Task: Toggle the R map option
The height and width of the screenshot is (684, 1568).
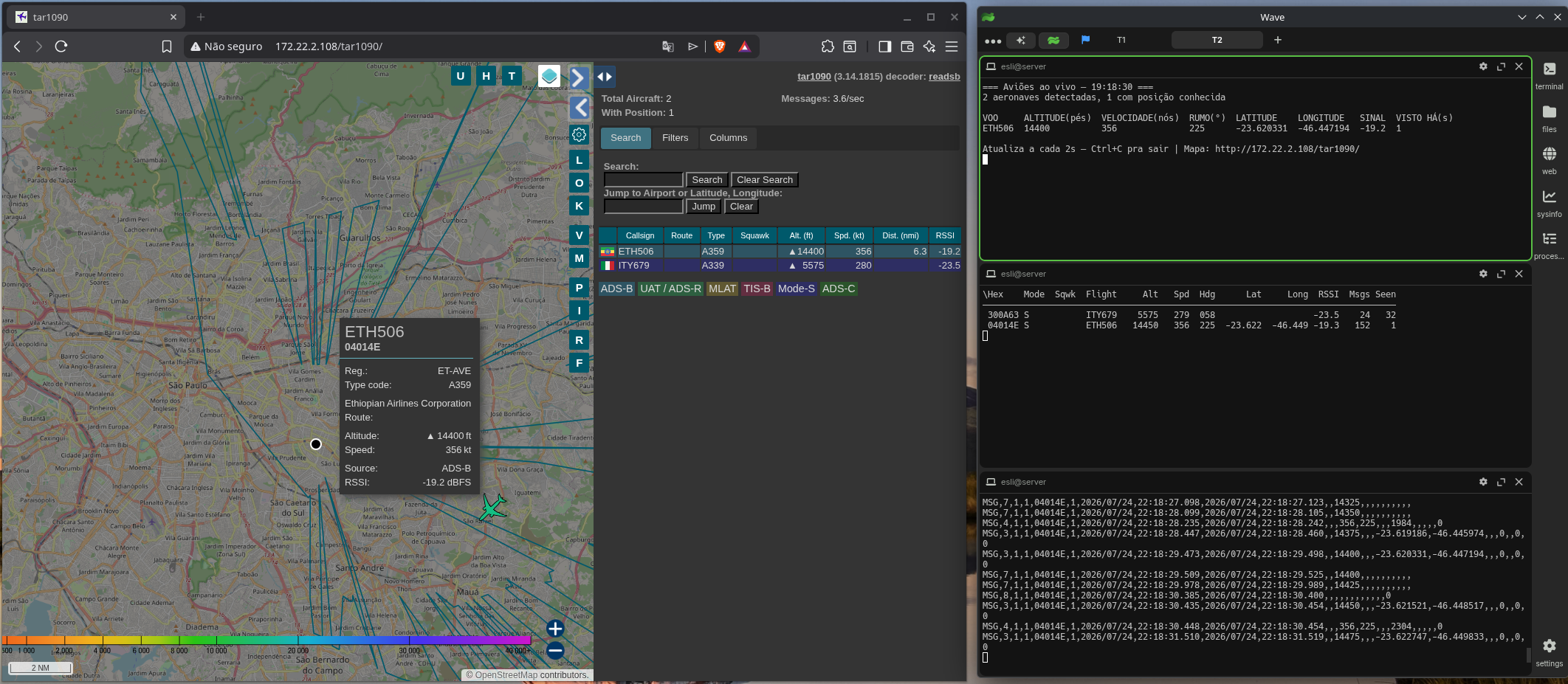Action: pyautogui.click(x=580, y=340)
